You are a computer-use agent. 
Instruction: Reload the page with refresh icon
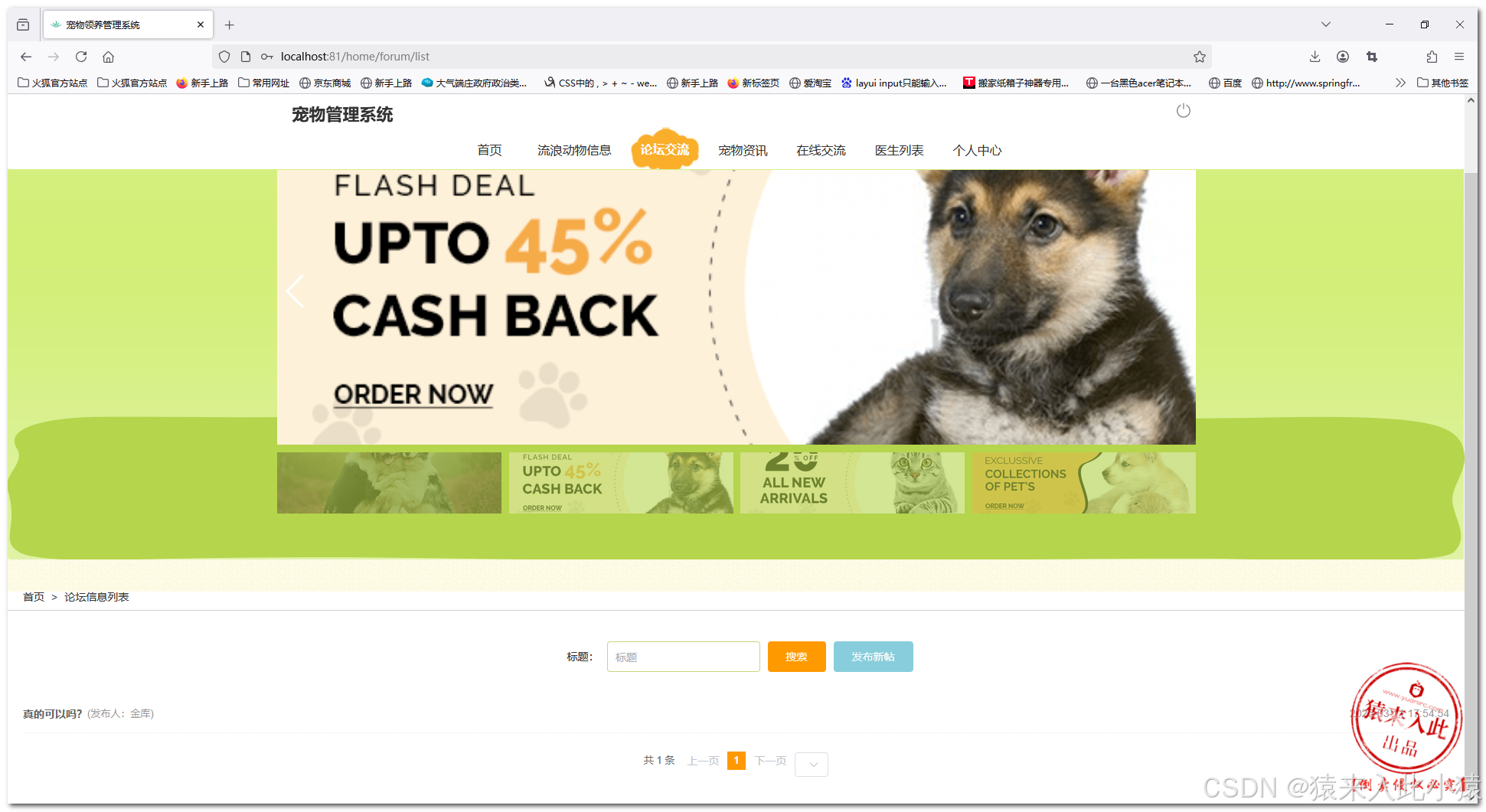[81, 57]
